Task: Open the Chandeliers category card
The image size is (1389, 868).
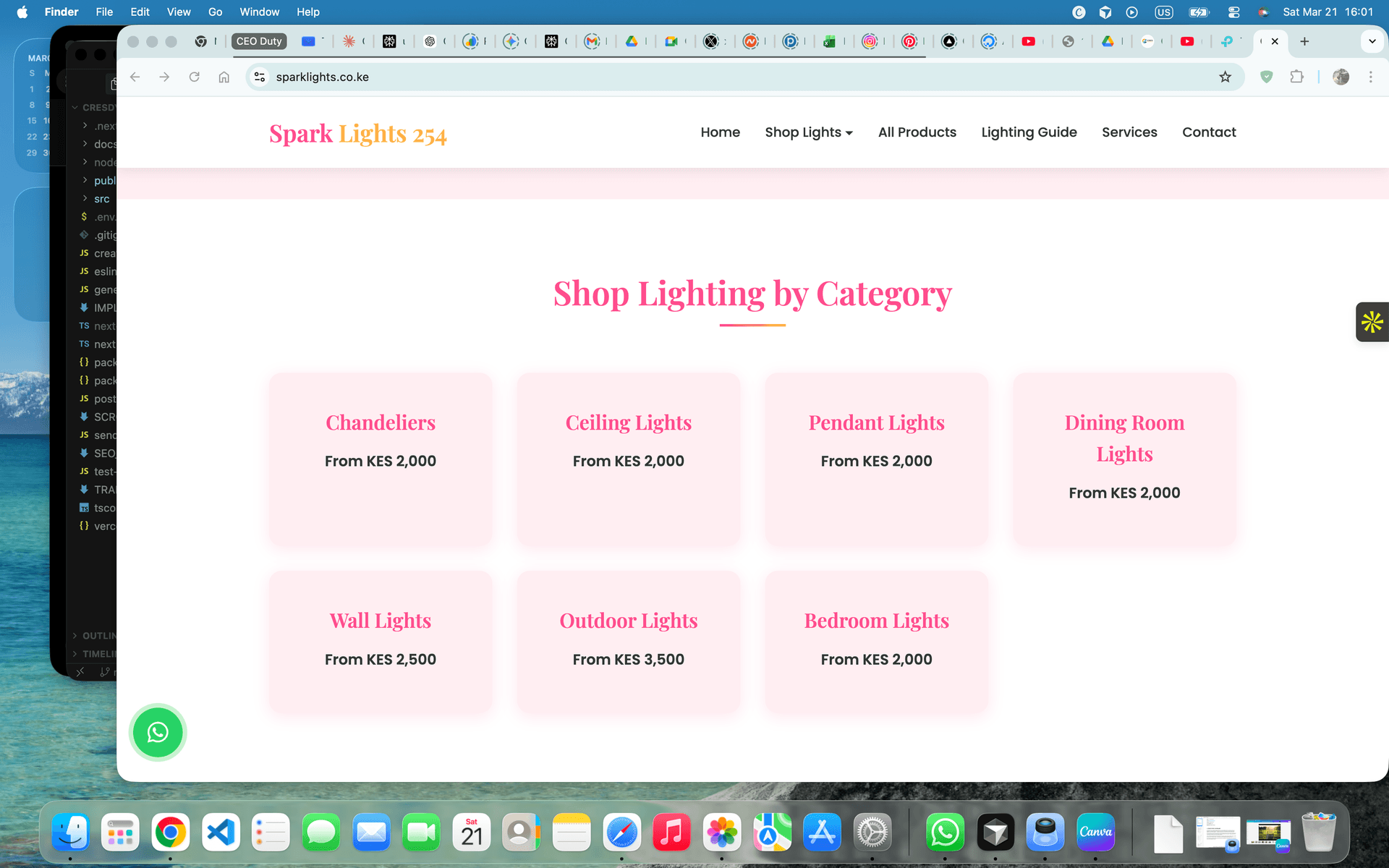Action: [381, 459]
